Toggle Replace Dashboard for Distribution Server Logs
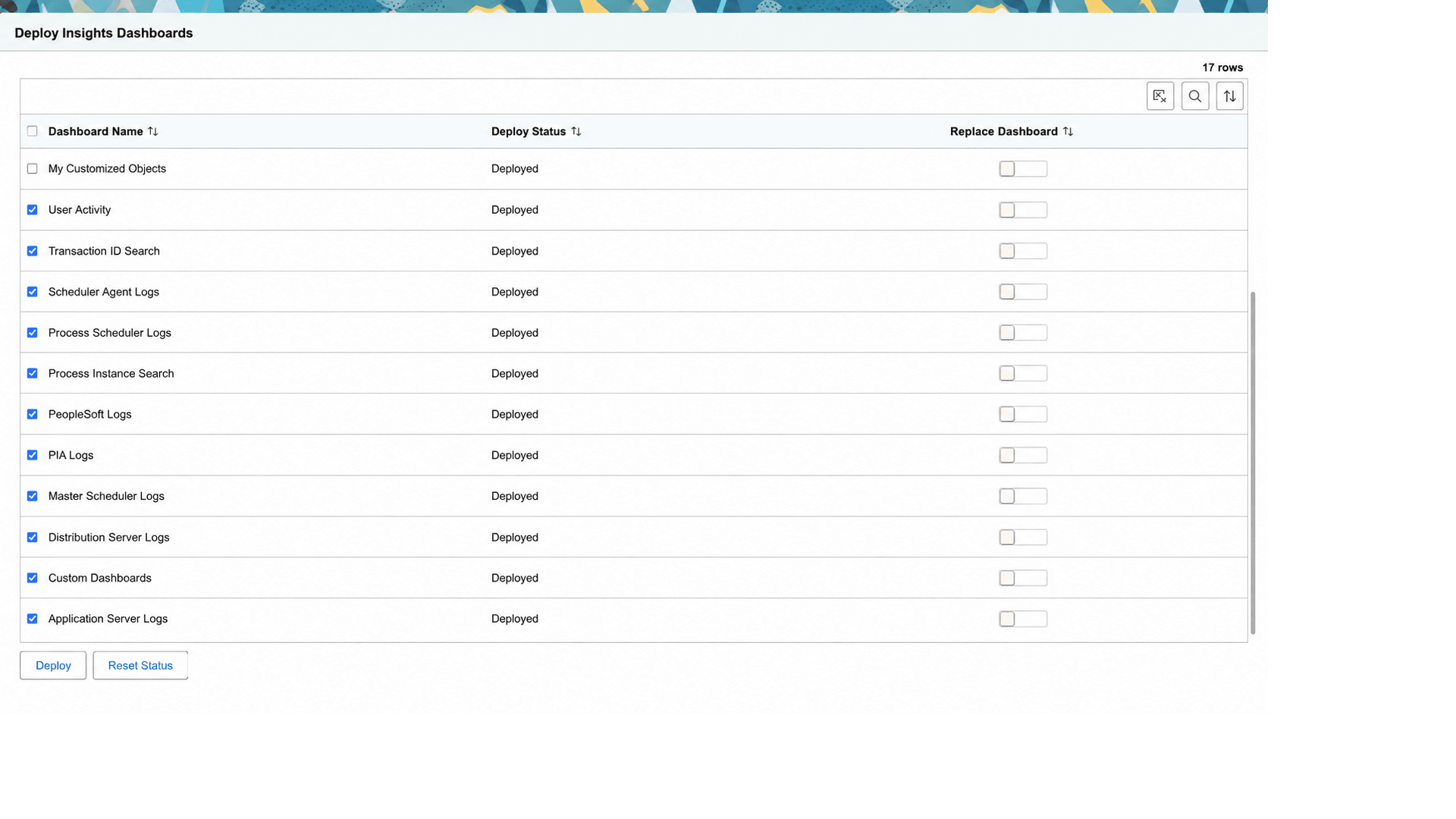1456x819 pixels. 1023,537
